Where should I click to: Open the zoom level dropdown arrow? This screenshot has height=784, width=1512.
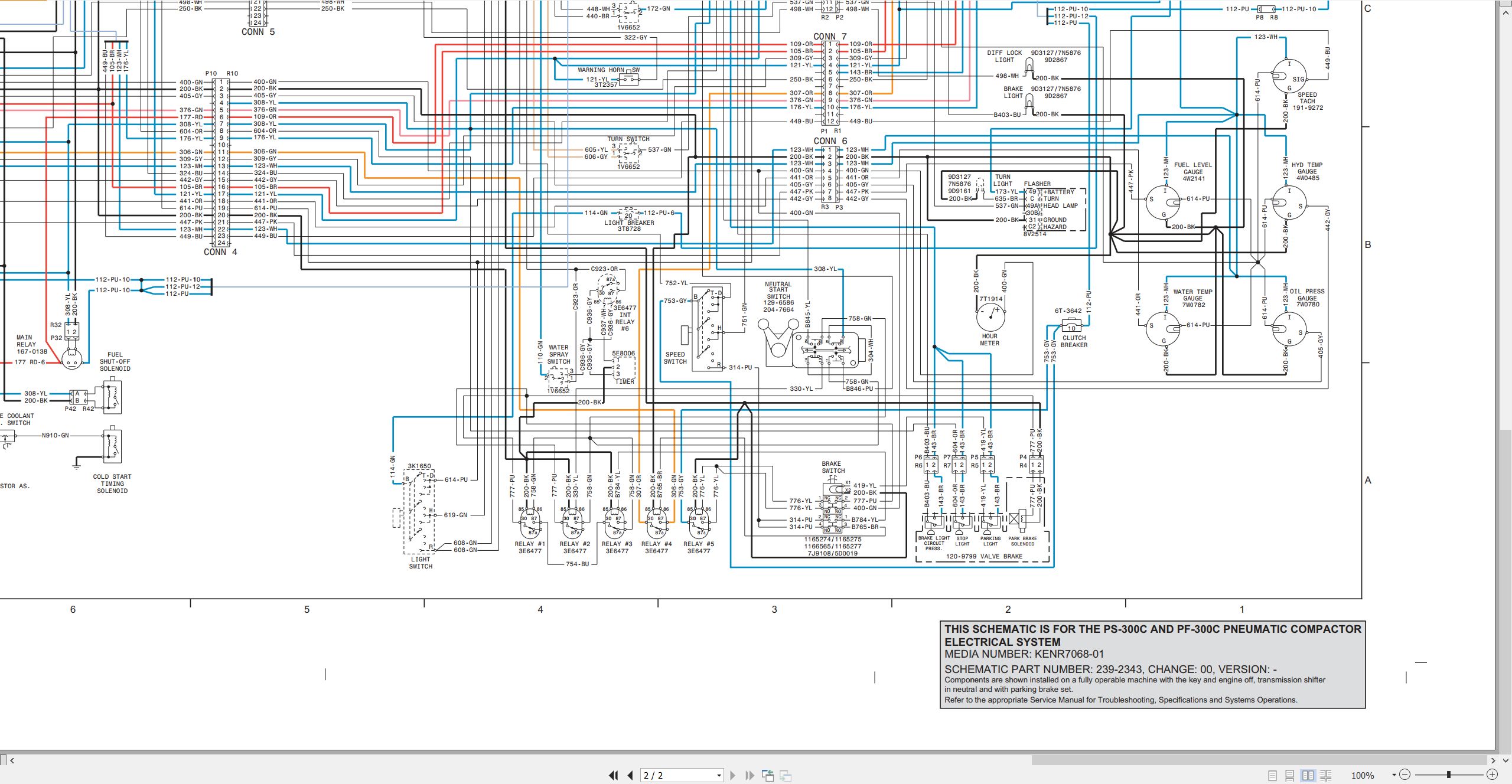[x=1394, y=775]
